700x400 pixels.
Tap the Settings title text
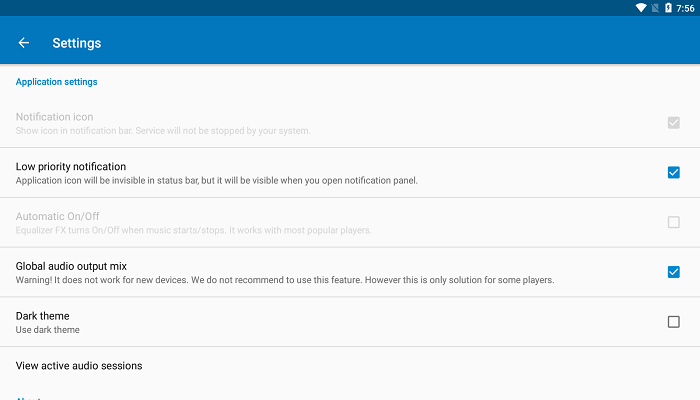77,43
